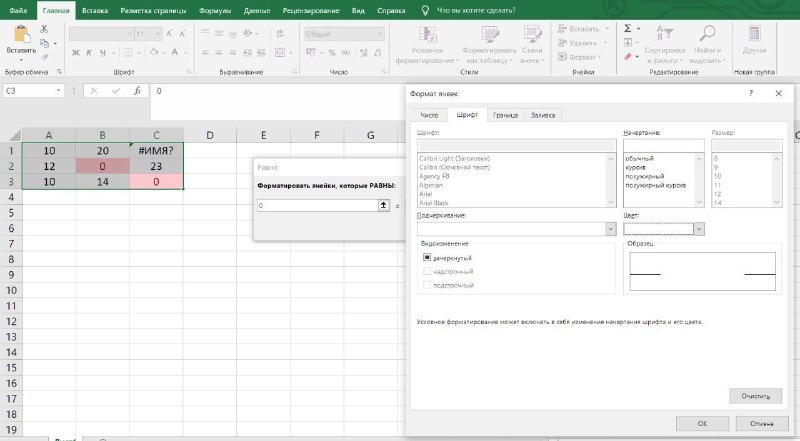Switch to the Граница tab in dialog
Screen dimensions: 800x441
(505, 115)
